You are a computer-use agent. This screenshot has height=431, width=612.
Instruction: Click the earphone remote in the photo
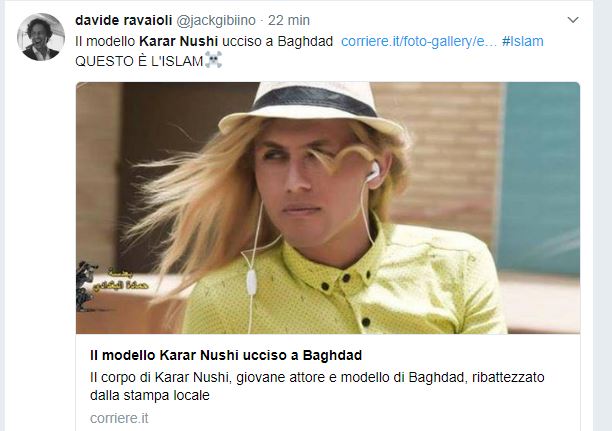pos(252,282)
